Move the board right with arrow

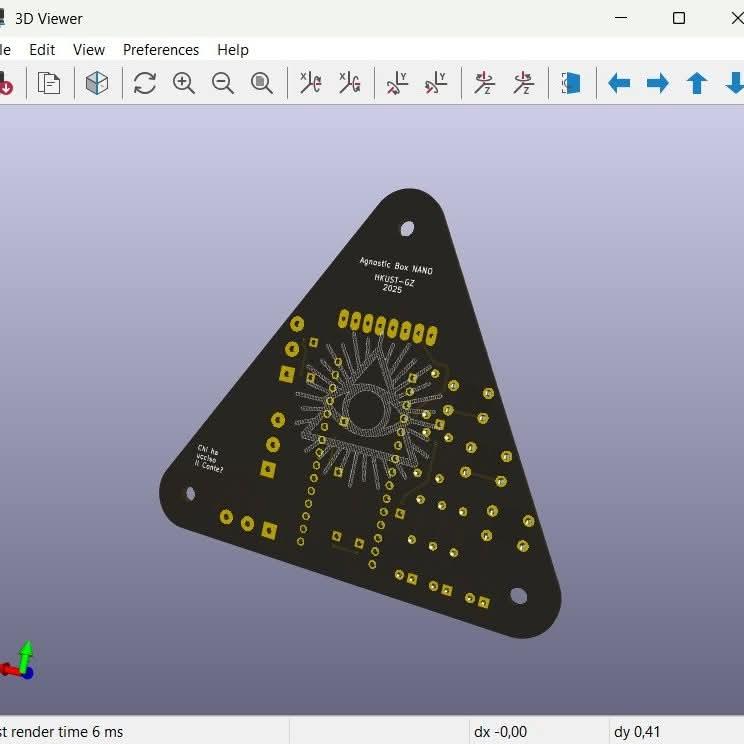(x=658, y=83)
